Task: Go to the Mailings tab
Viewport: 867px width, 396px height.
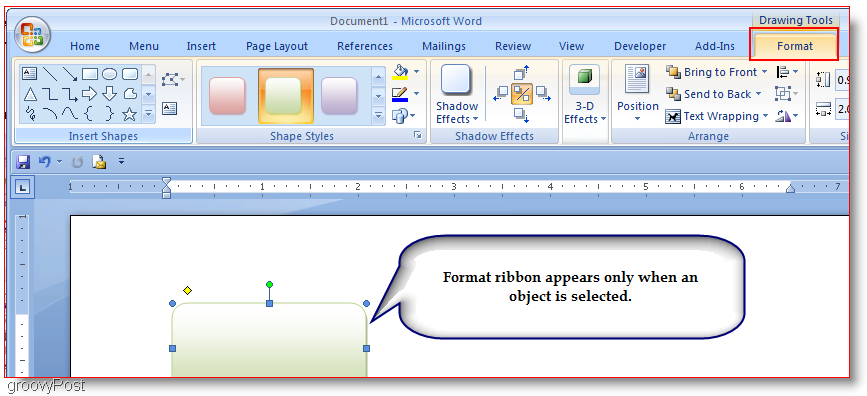Action: click(x=444, y=46)
